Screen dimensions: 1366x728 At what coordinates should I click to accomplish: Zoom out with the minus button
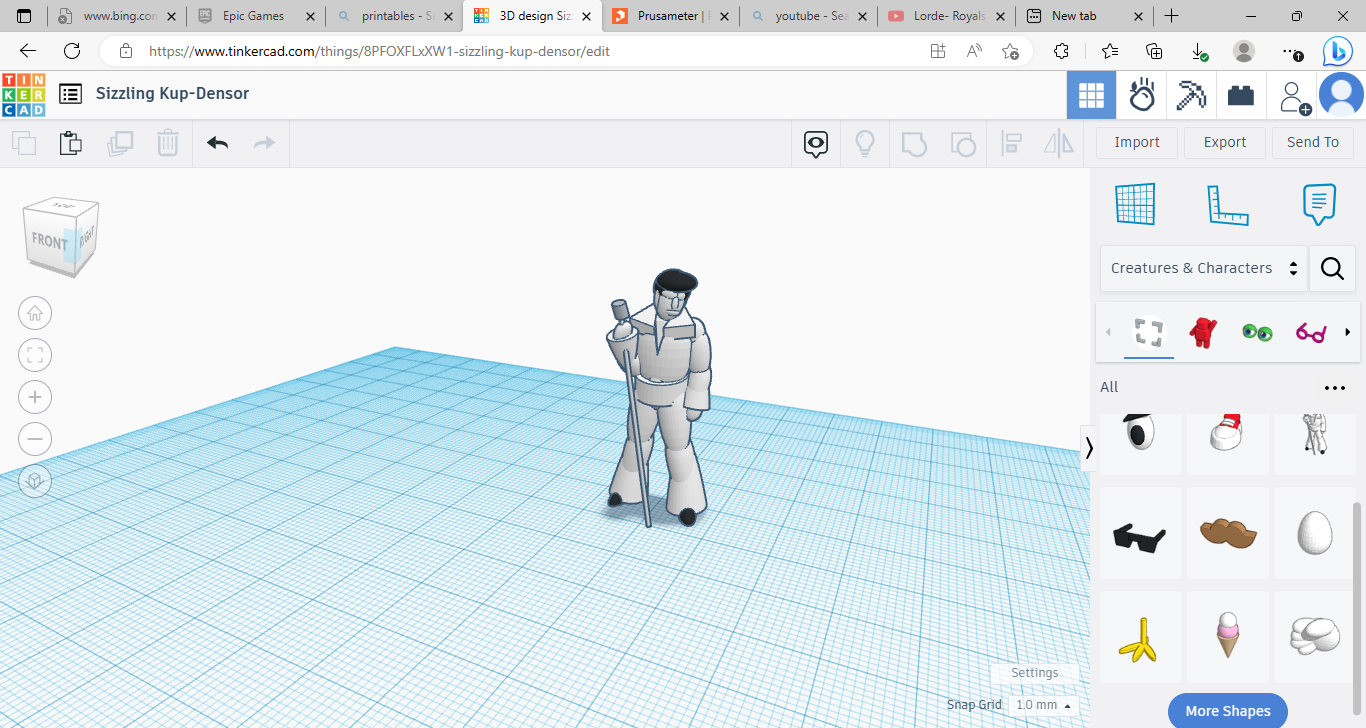tap(35, 439)
